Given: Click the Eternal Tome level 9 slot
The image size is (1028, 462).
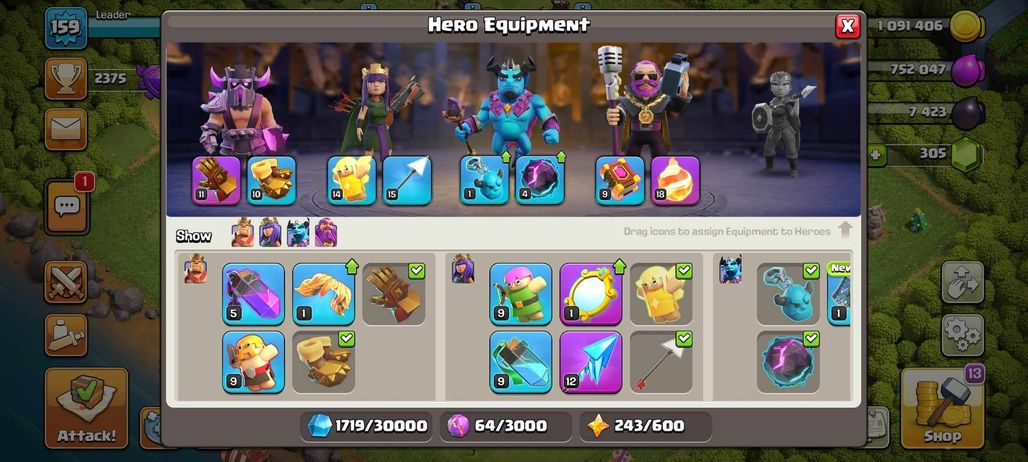Looking at the screenshot, I should (620, 180).
